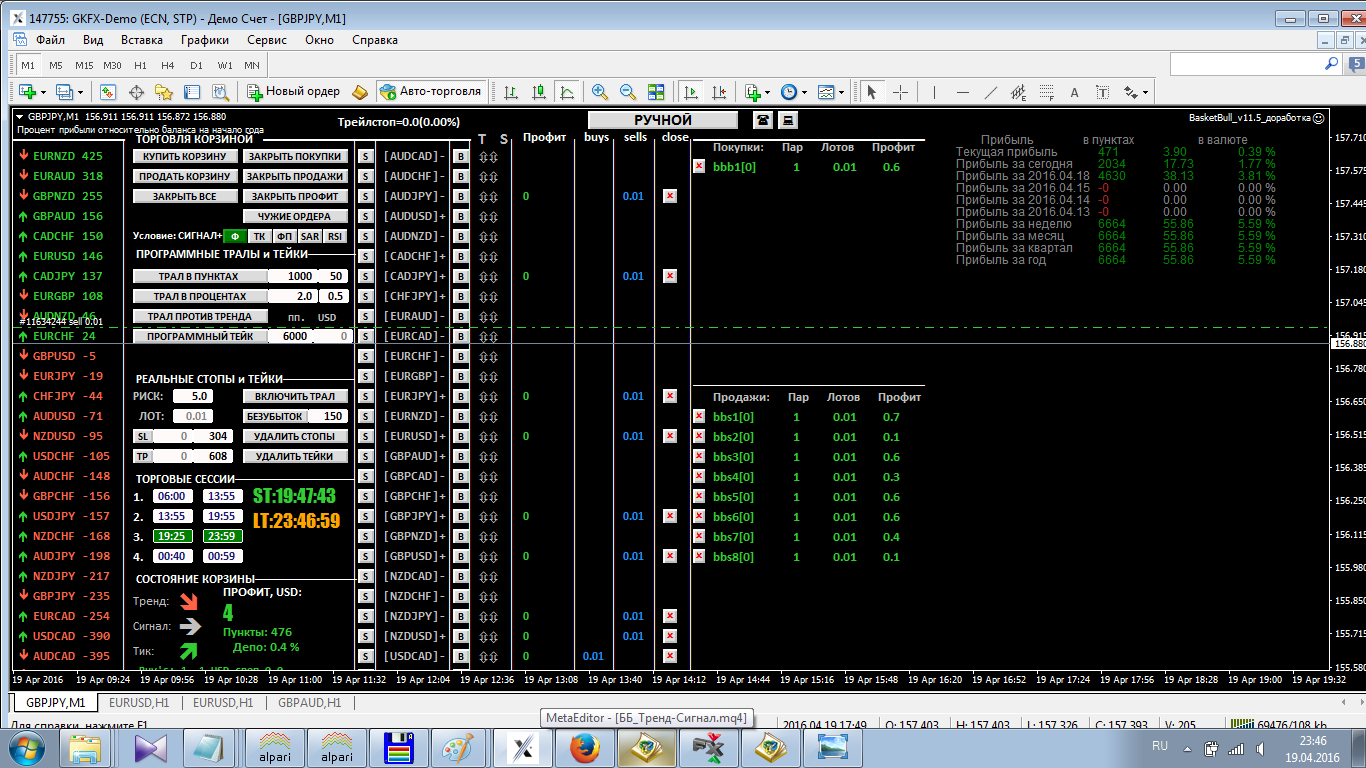Expand the arrows objects dropdown
Image resolution: width=1366 pixels, height=768 pixels.
click(1145, 92)
